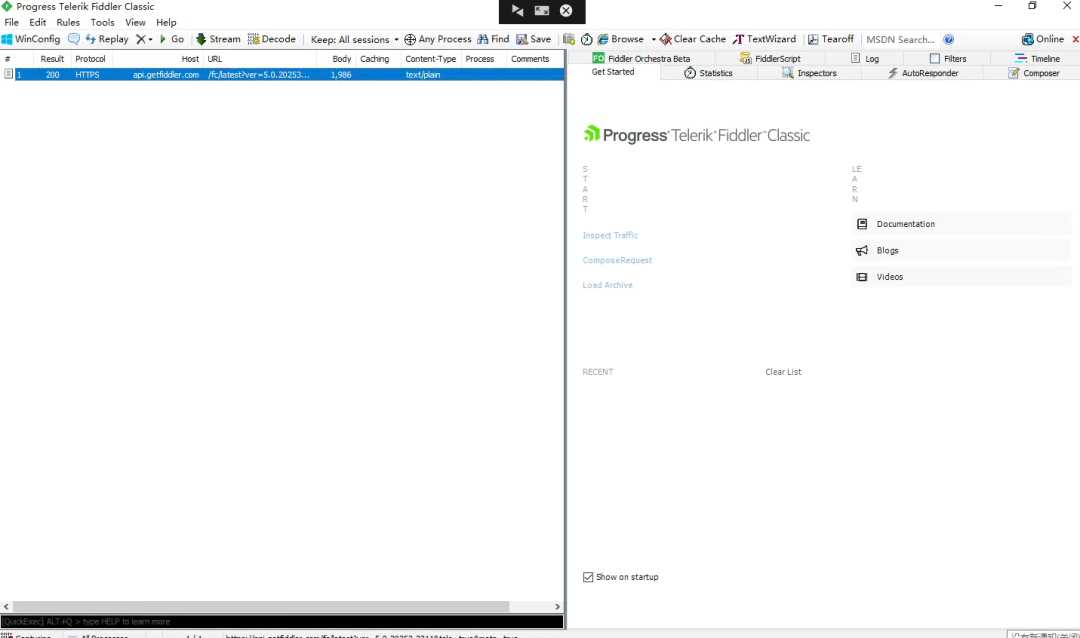Image resolution: width=1080 pixels, height=638 pixels.
Task: Open the Help menu
Action: 166,22
